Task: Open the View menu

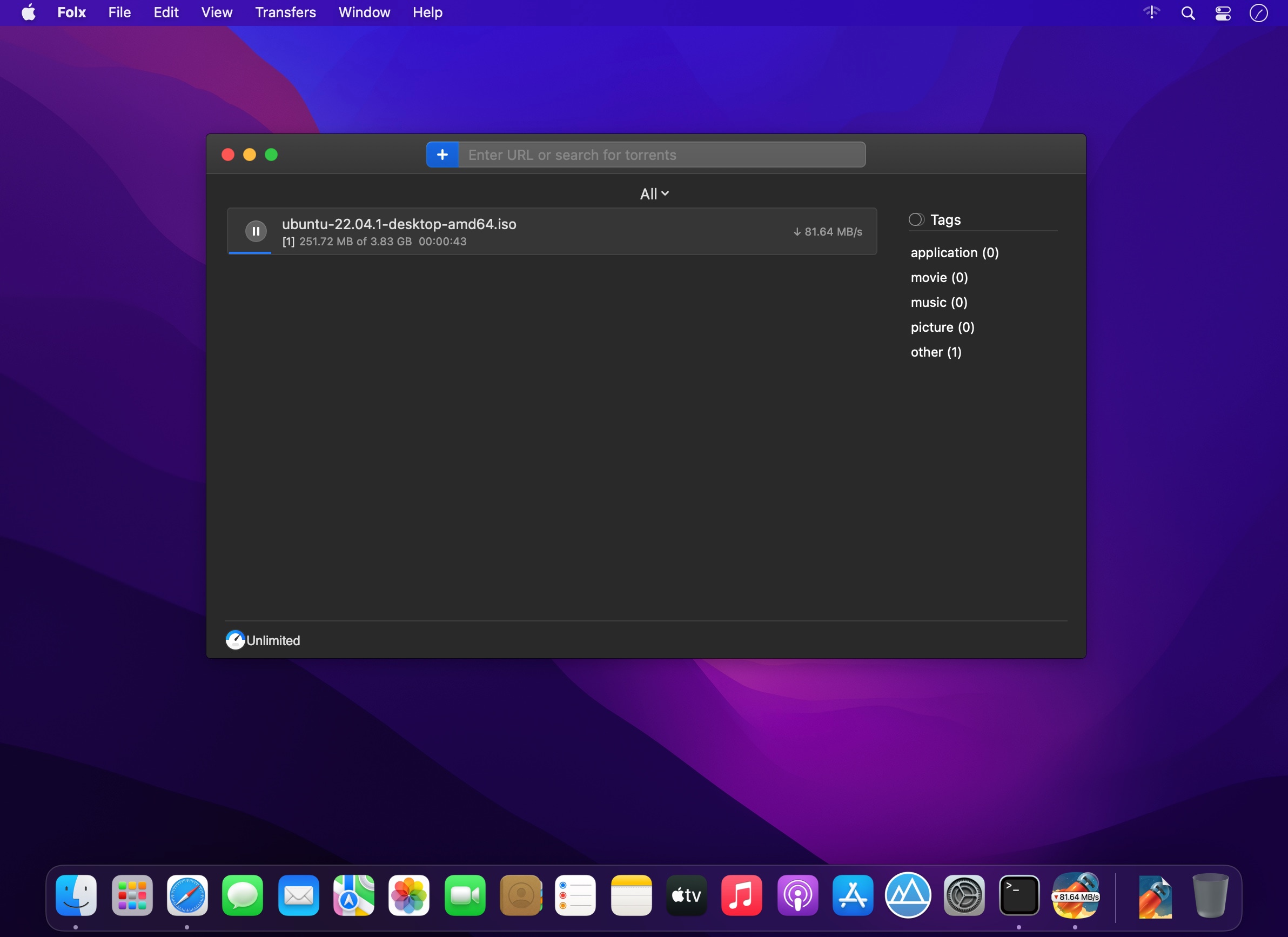Action: pyautogui.click(x=216, y=12)
